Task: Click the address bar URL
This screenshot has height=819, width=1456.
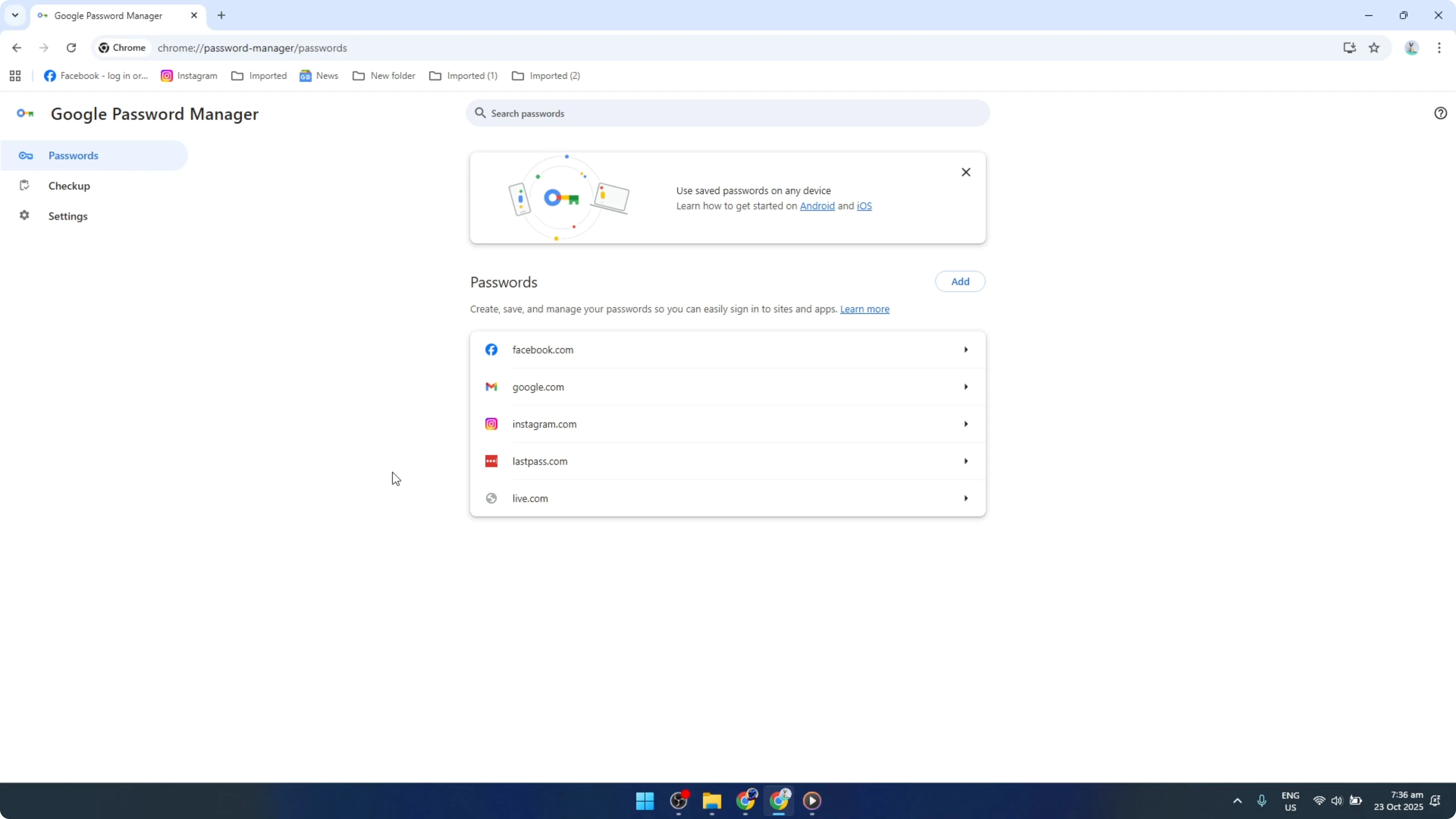Action: pos(252,48)
